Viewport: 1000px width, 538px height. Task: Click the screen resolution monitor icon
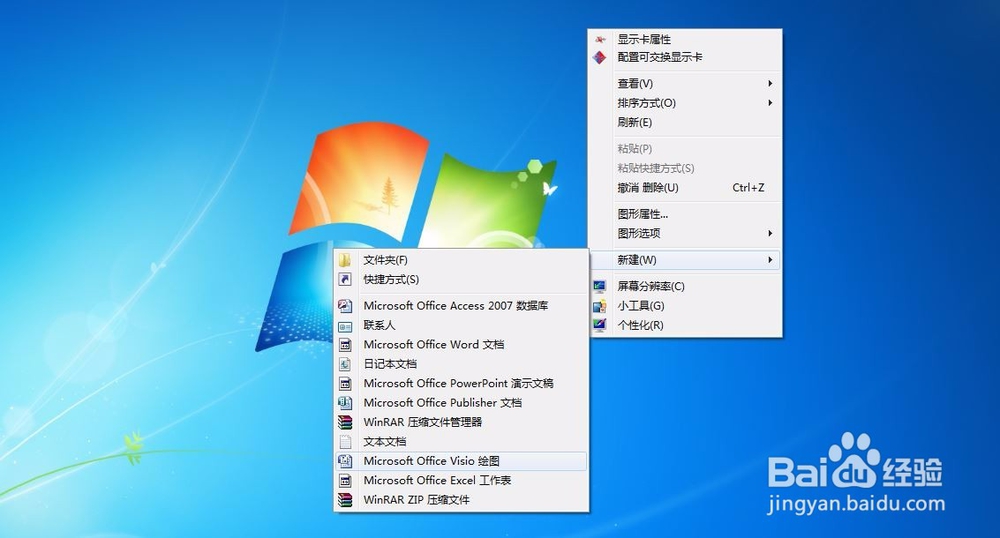click(x=599, y=286)
